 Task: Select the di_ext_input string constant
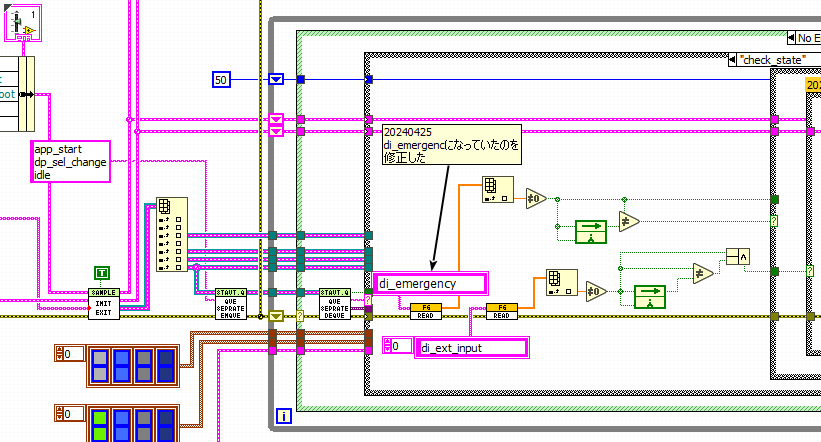pyautogui.click(x=472, y=348)
